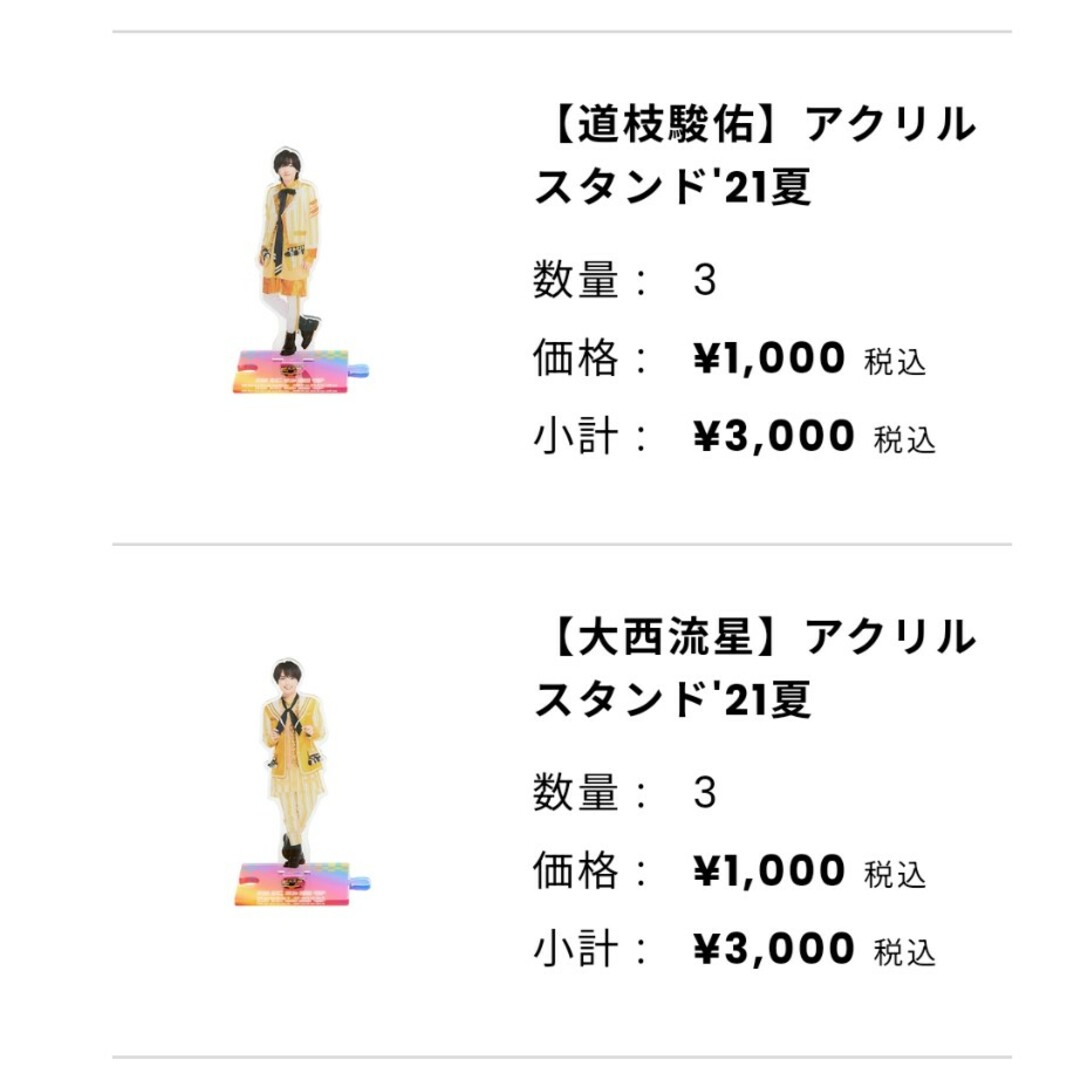Click the ¥1,000 price of 大西流星 item

click(x=769, y=871)
